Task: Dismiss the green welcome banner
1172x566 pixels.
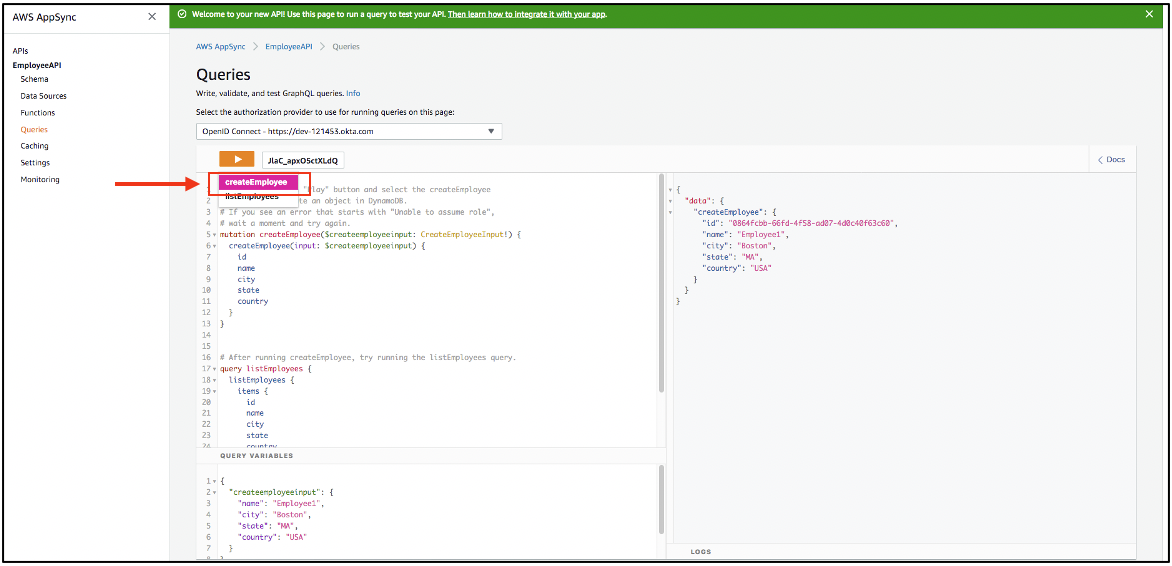Action: [x=1149, y=14]
